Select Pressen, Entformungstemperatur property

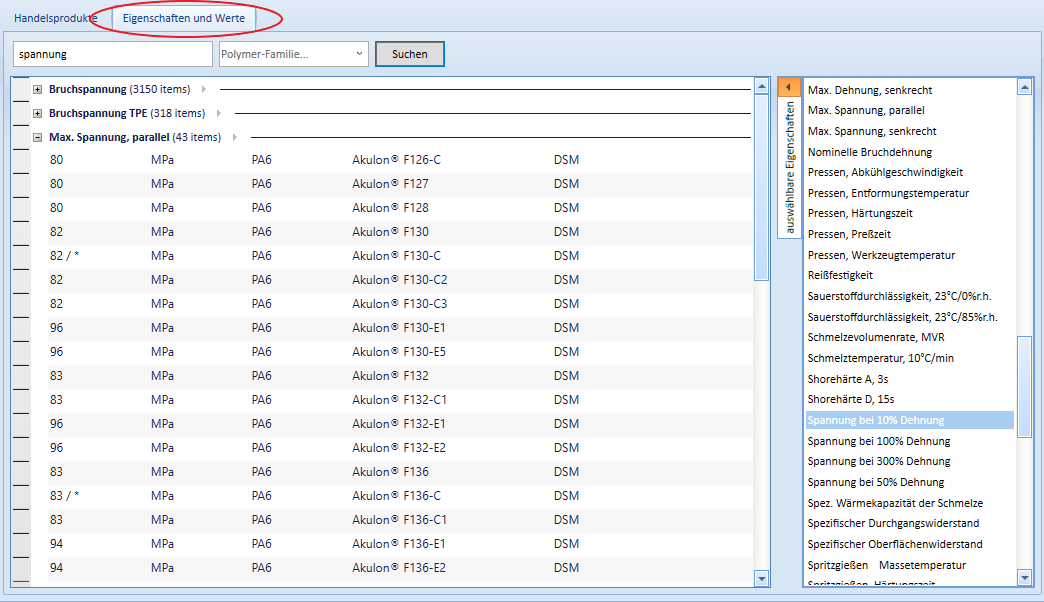888,193
